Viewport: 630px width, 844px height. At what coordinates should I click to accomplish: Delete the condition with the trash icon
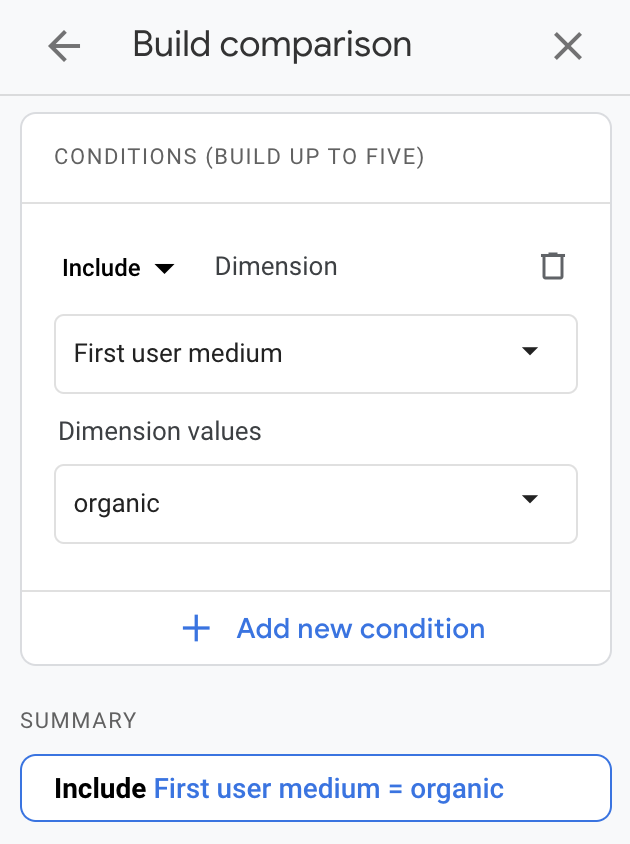[x=552, y=266]
